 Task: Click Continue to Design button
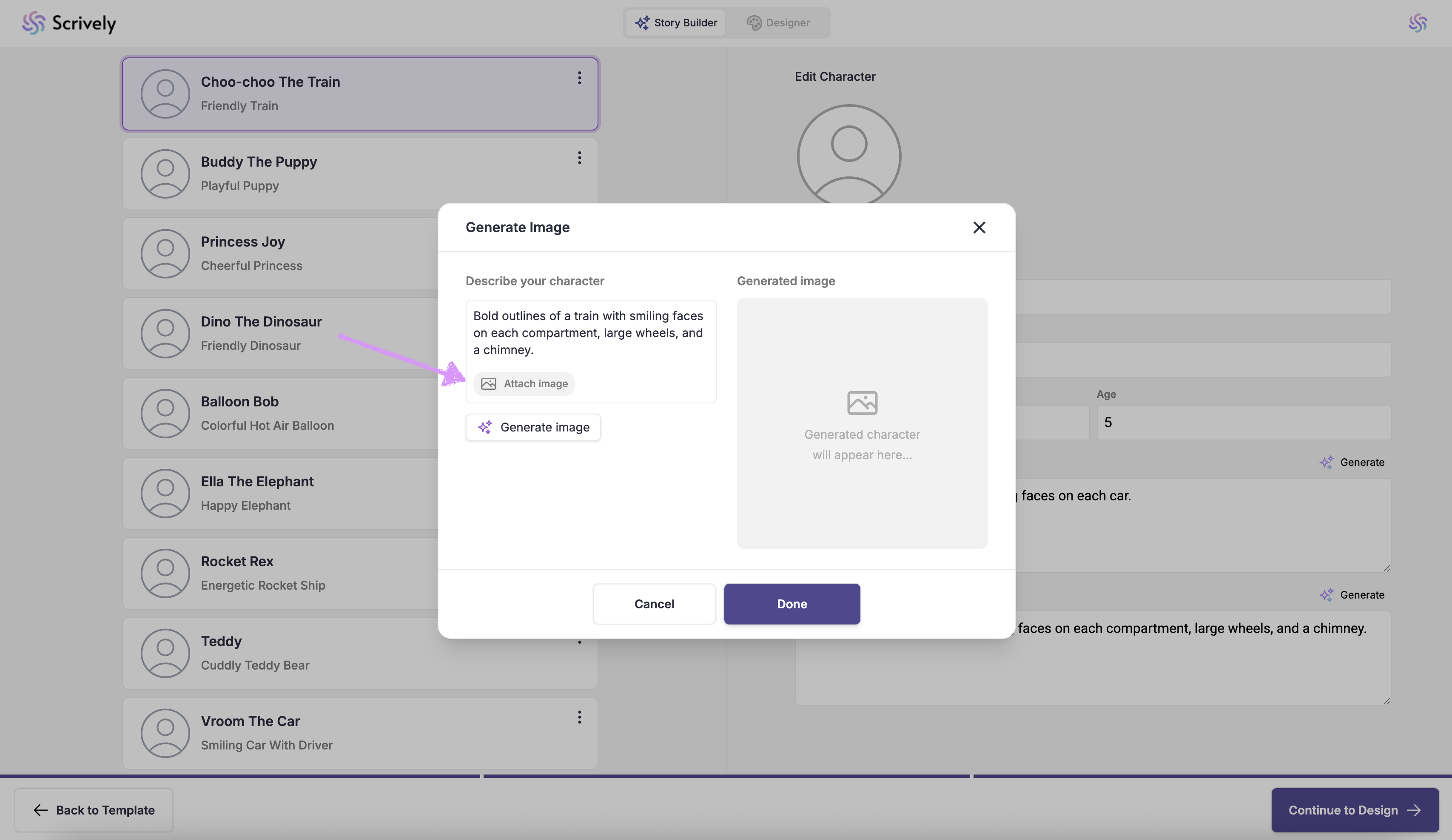(1355, 810)
